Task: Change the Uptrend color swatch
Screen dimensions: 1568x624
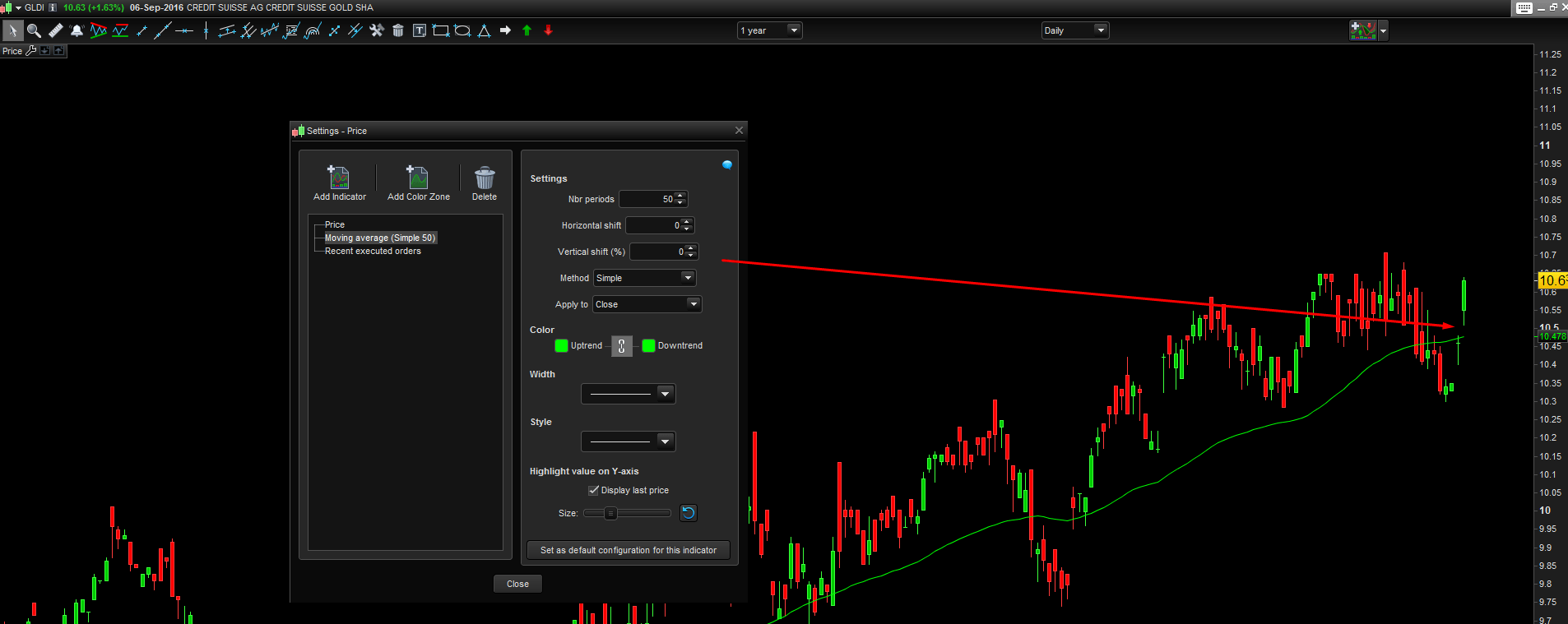Action: 561,346
